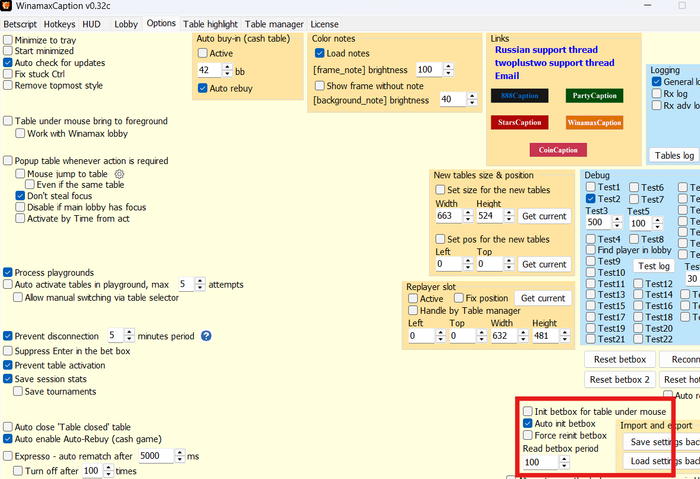Viewport: 700px width, 479px height.
Task: Enable Force reinit betbox checkbox
Action: [x=528, y=435]
